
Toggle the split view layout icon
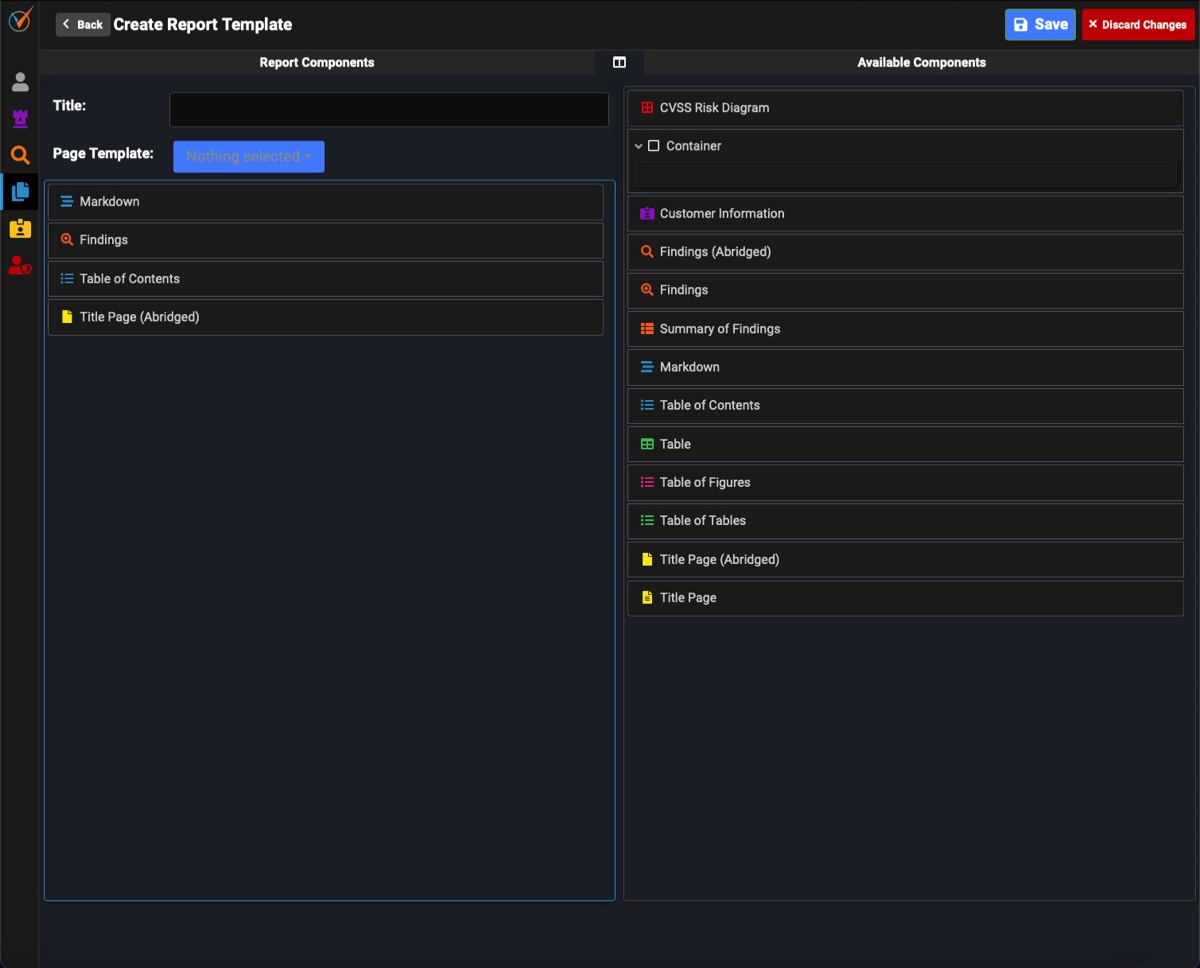tap(619, 62)
